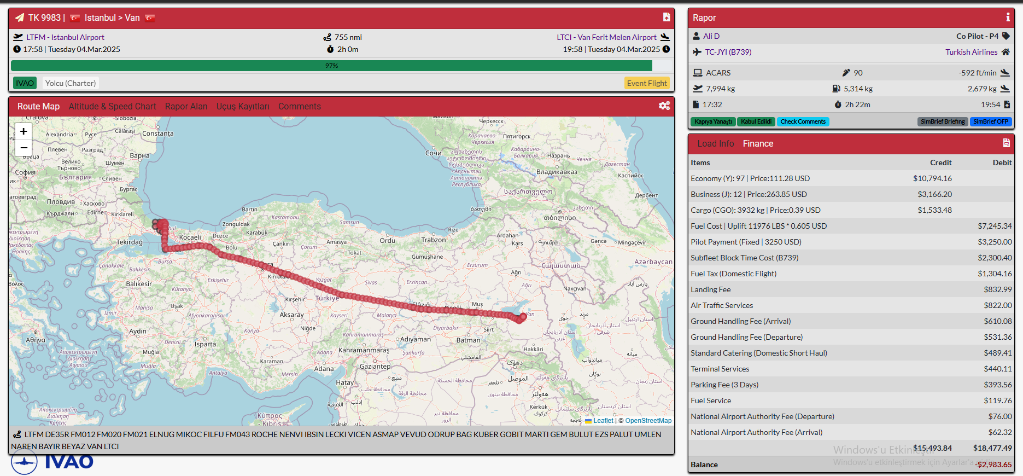Click the invoice icon in the Finance header

(x=1006, y=143)
